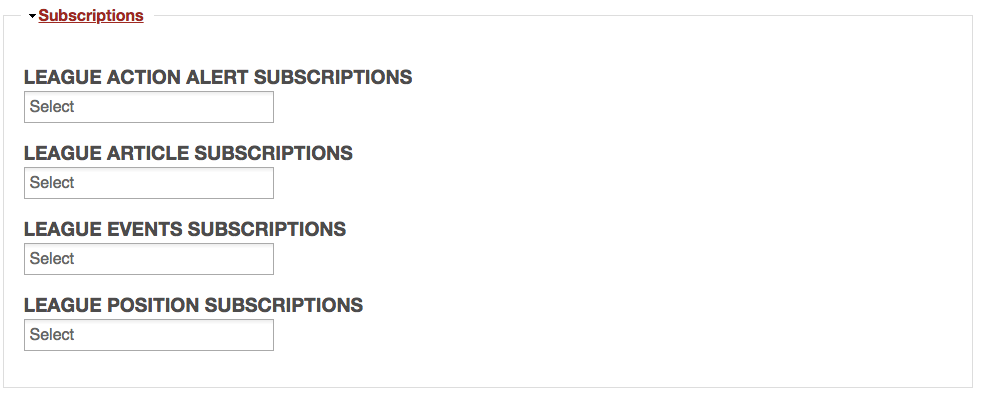Focus the first Select field in the Subscriptions section

pyautogui.click(x=149, y=107)
